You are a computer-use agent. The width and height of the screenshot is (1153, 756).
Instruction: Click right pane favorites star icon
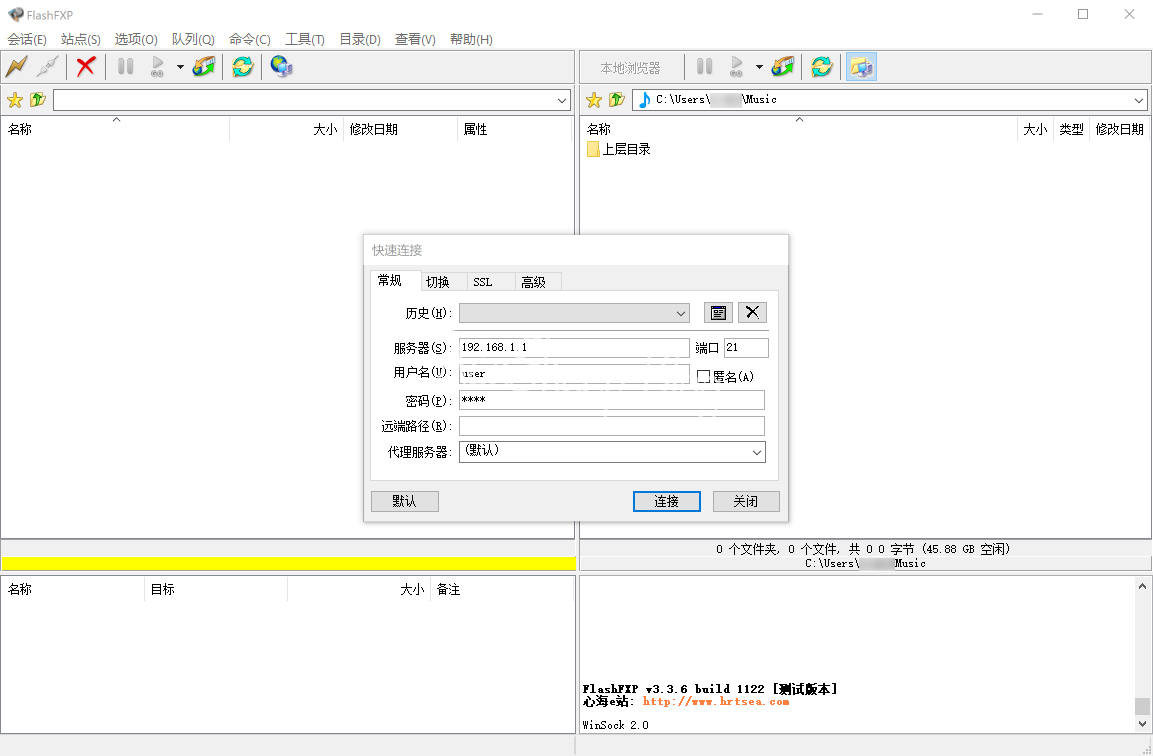(593, 99)
